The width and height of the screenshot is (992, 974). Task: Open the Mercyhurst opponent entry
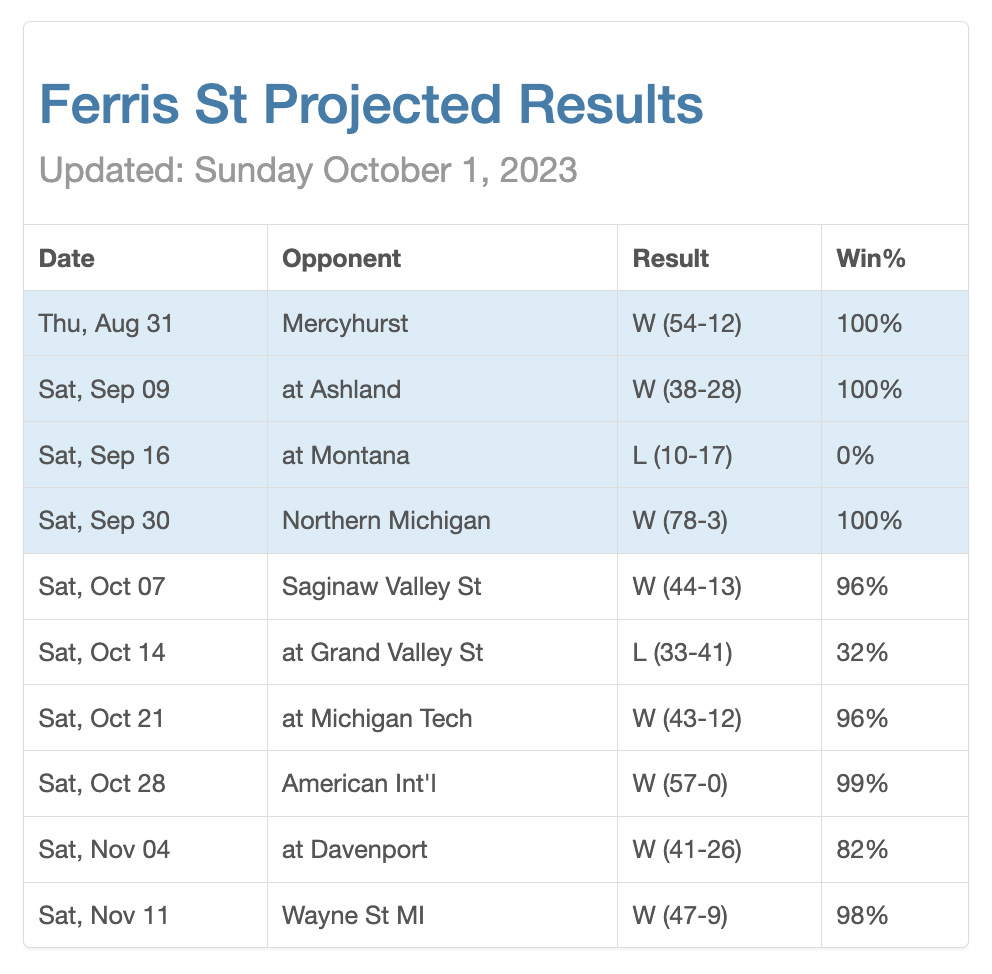coord(345,324)
